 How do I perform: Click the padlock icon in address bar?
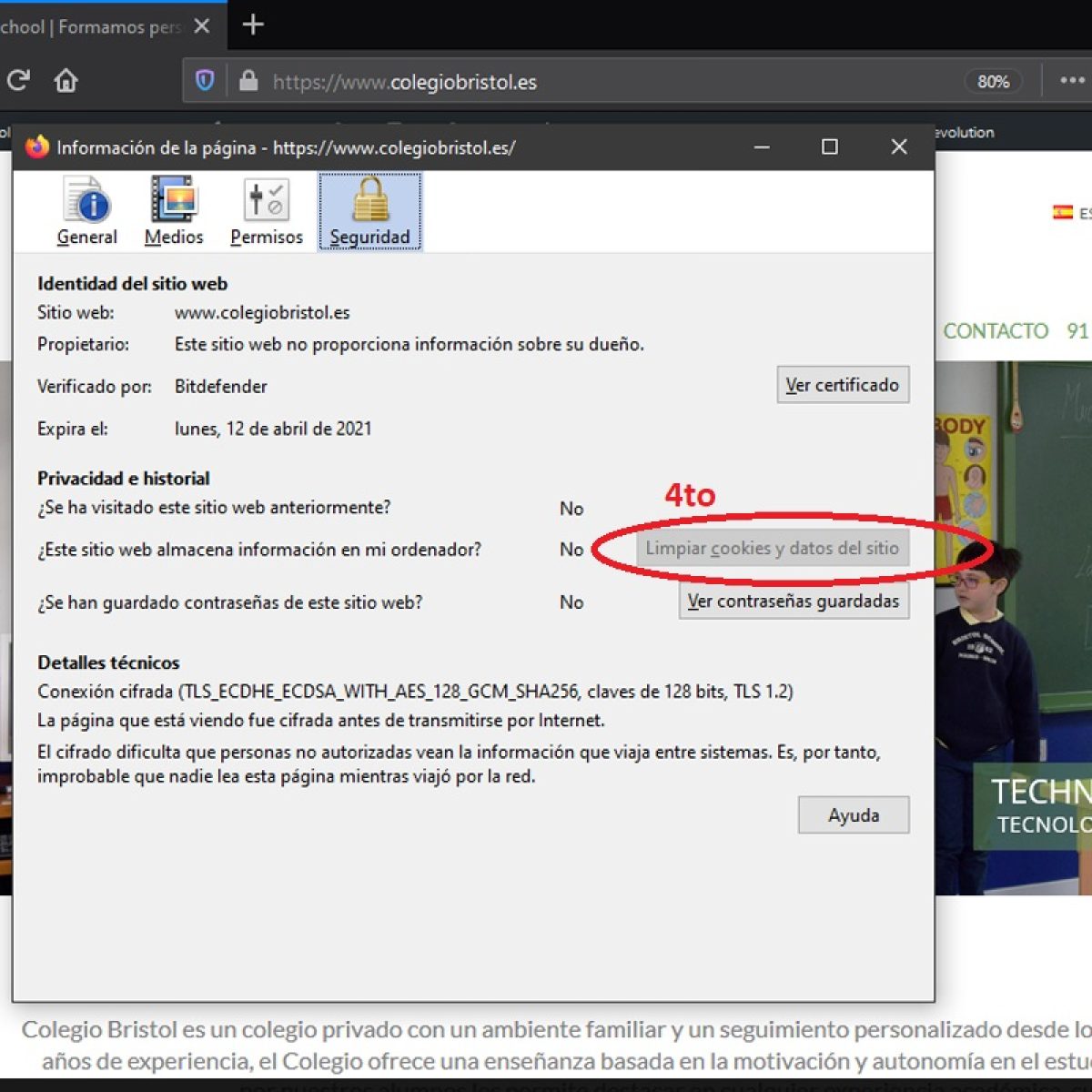tap(248, 81)
